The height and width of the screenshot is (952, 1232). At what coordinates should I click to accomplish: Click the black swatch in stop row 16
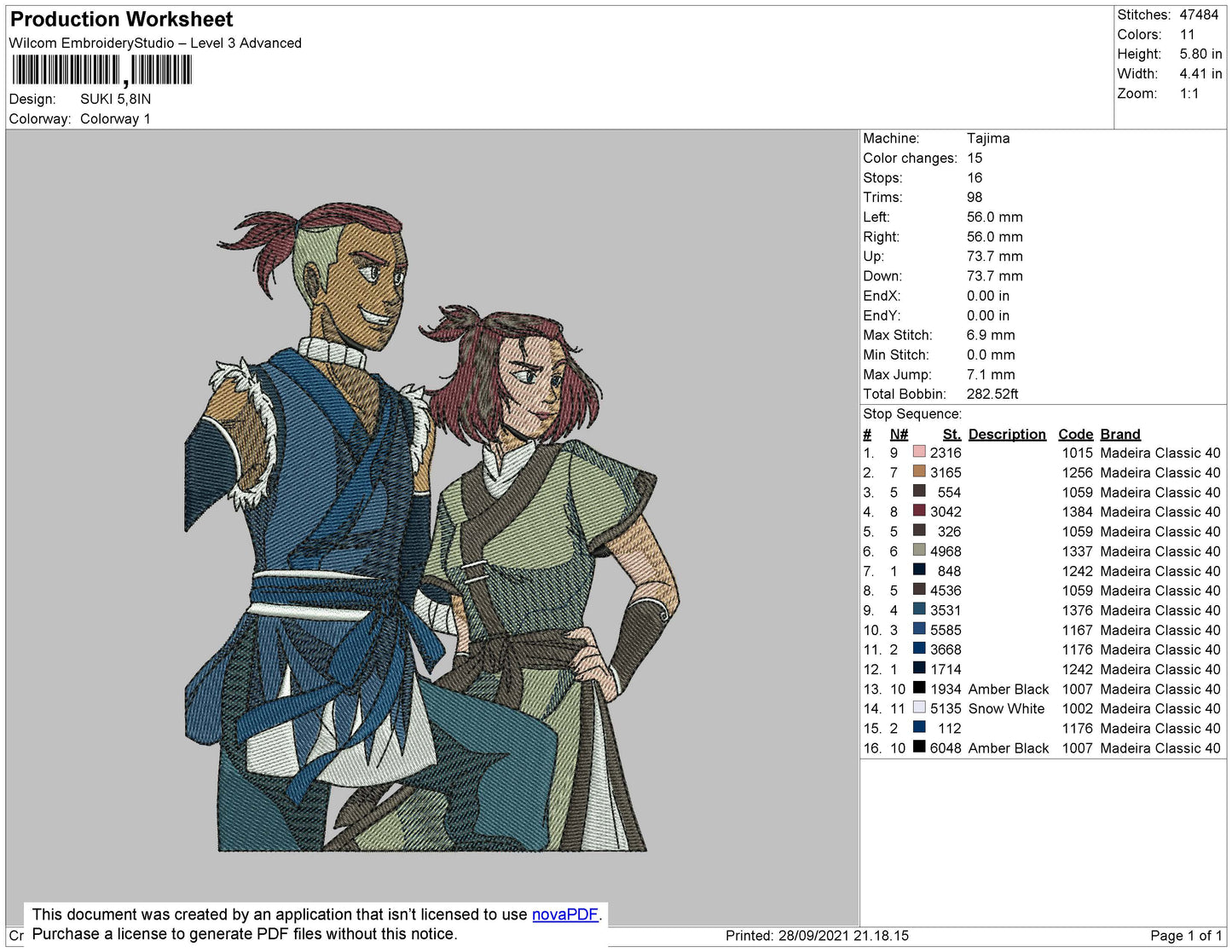tap(919, 747)
